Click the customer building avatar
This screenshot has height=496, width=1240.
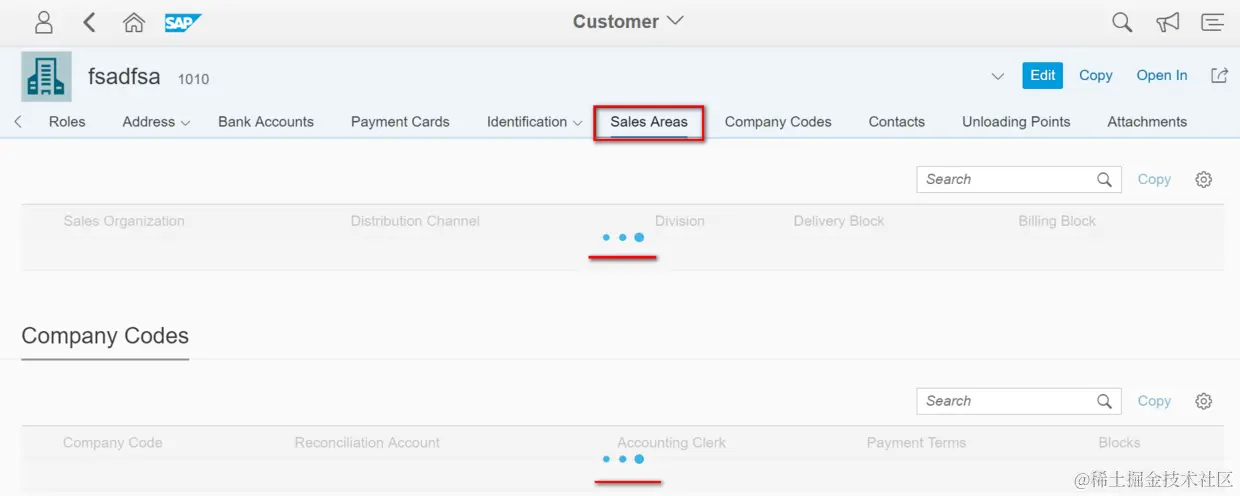coord(46,77)
